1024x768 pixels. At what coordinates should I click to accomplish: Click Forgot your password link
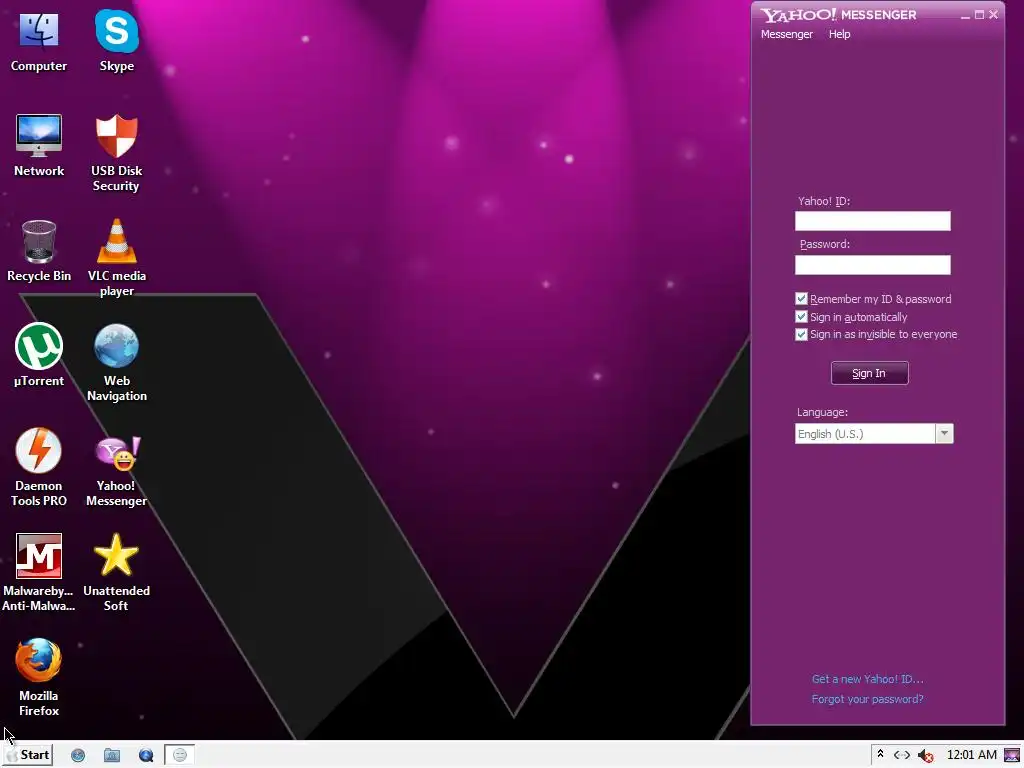(867, 699)
